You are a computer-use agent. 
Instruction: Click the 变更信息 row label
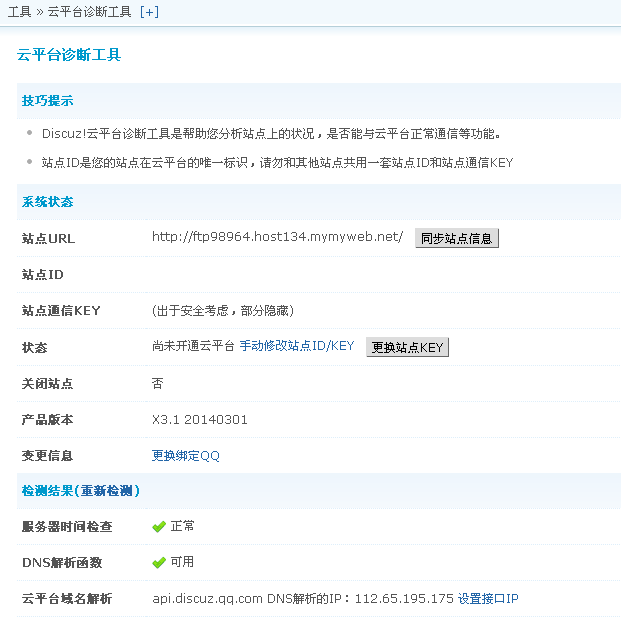point(47,455)
